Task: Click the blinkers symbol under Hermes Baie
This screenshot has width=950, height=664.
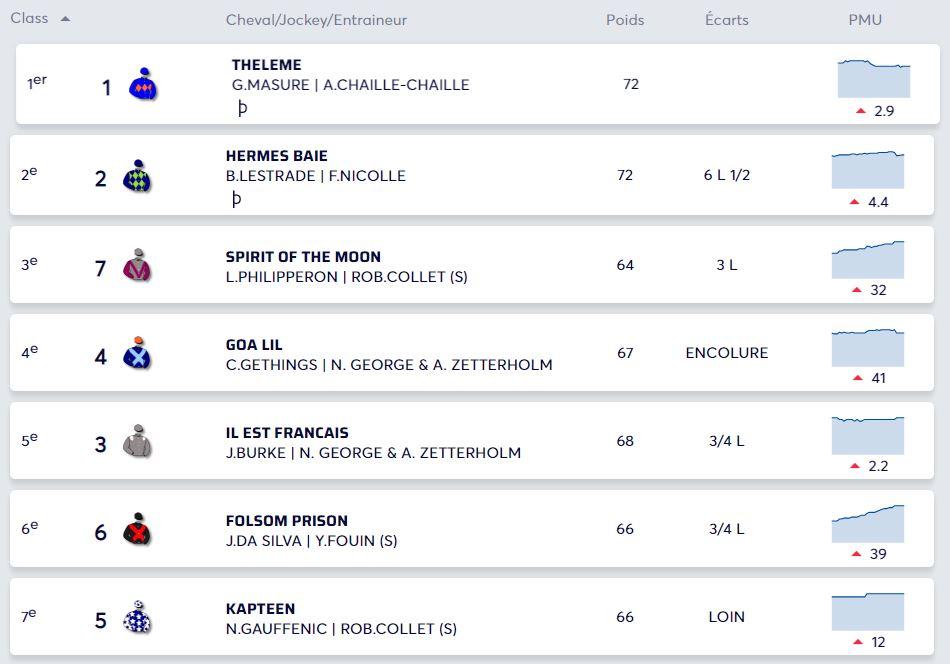Action: 236,199
